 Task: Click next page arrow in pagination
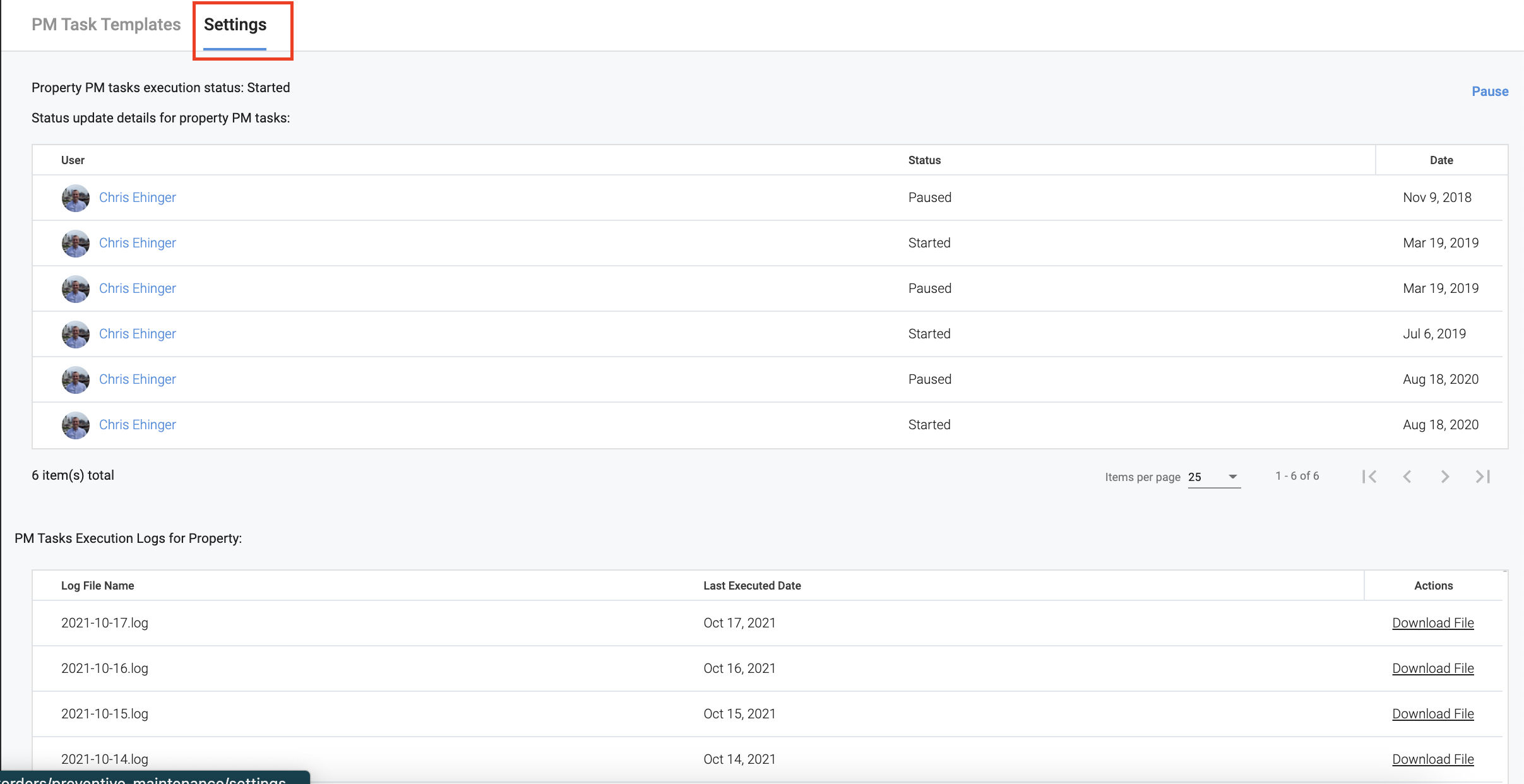[x=1445, y=477]
